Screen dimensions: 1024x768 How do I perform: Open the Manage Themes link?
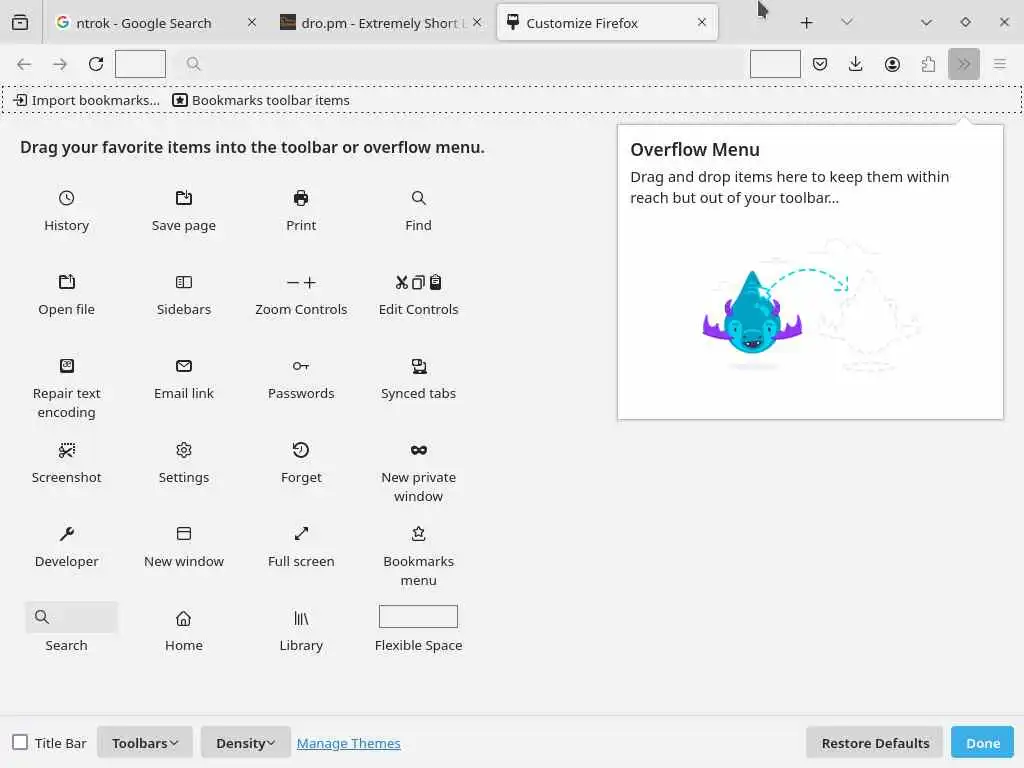(x=349, y=743)
